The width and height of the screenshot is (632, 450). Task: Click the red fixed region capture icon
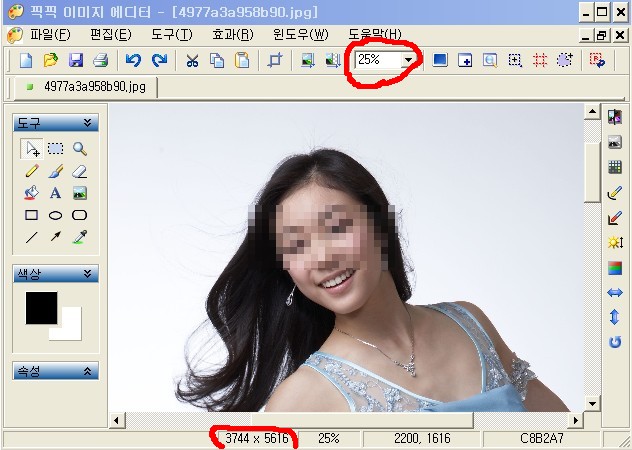(540, 60)
